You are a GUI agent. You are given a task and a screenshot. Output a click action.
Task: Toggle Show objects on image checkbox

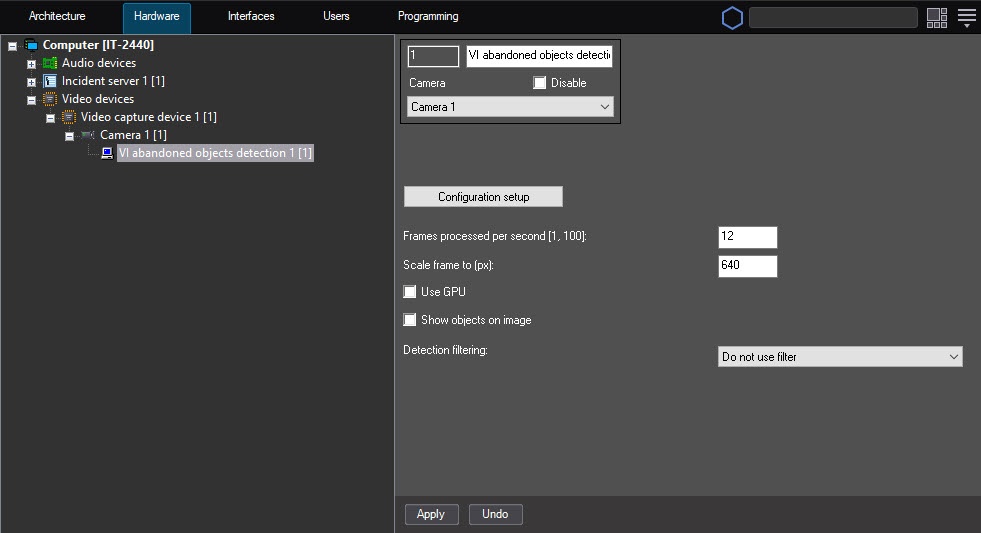click(410, 320)
